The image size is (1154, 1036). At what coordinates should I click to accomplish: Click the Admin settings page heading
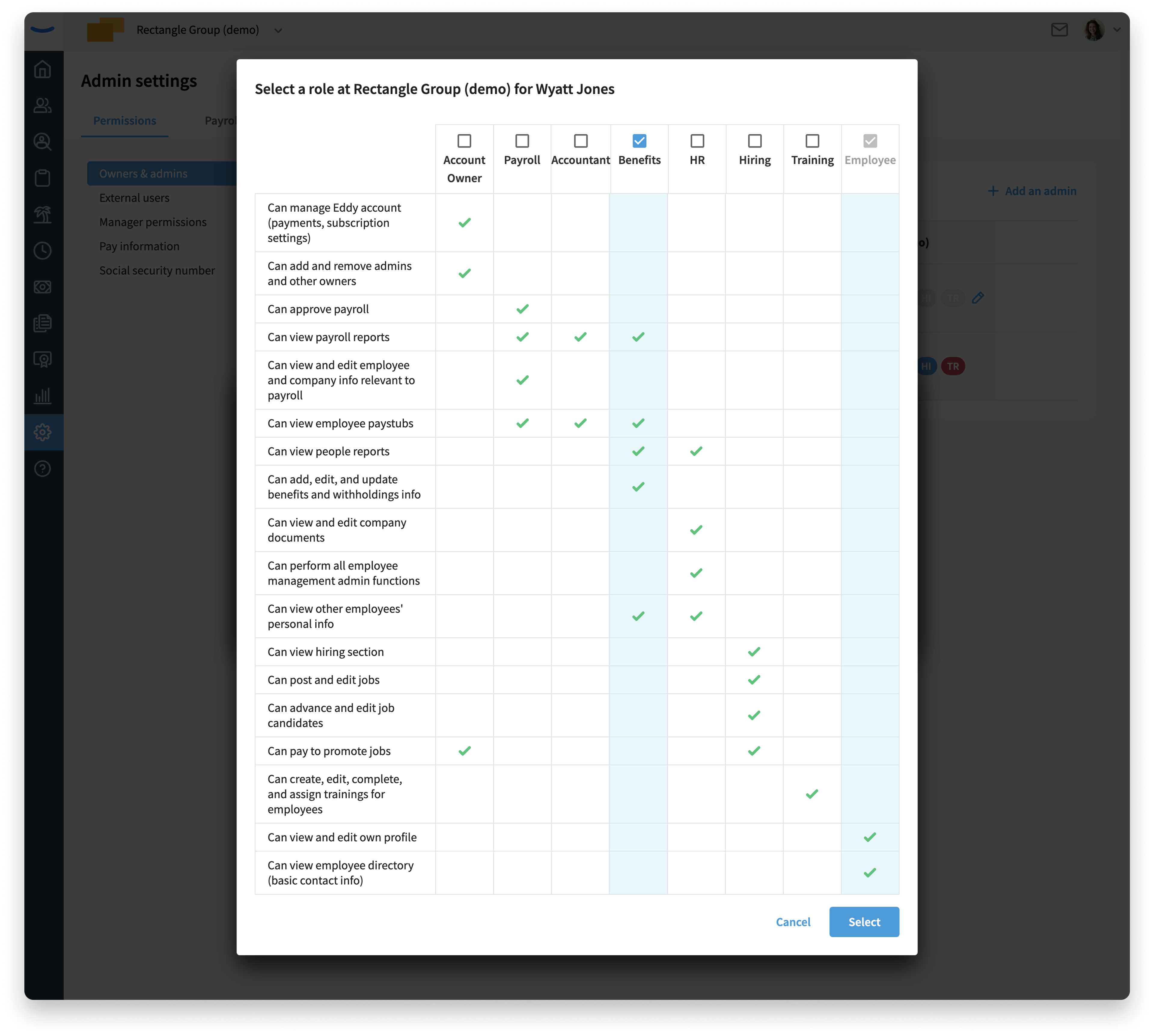[139, 81]
